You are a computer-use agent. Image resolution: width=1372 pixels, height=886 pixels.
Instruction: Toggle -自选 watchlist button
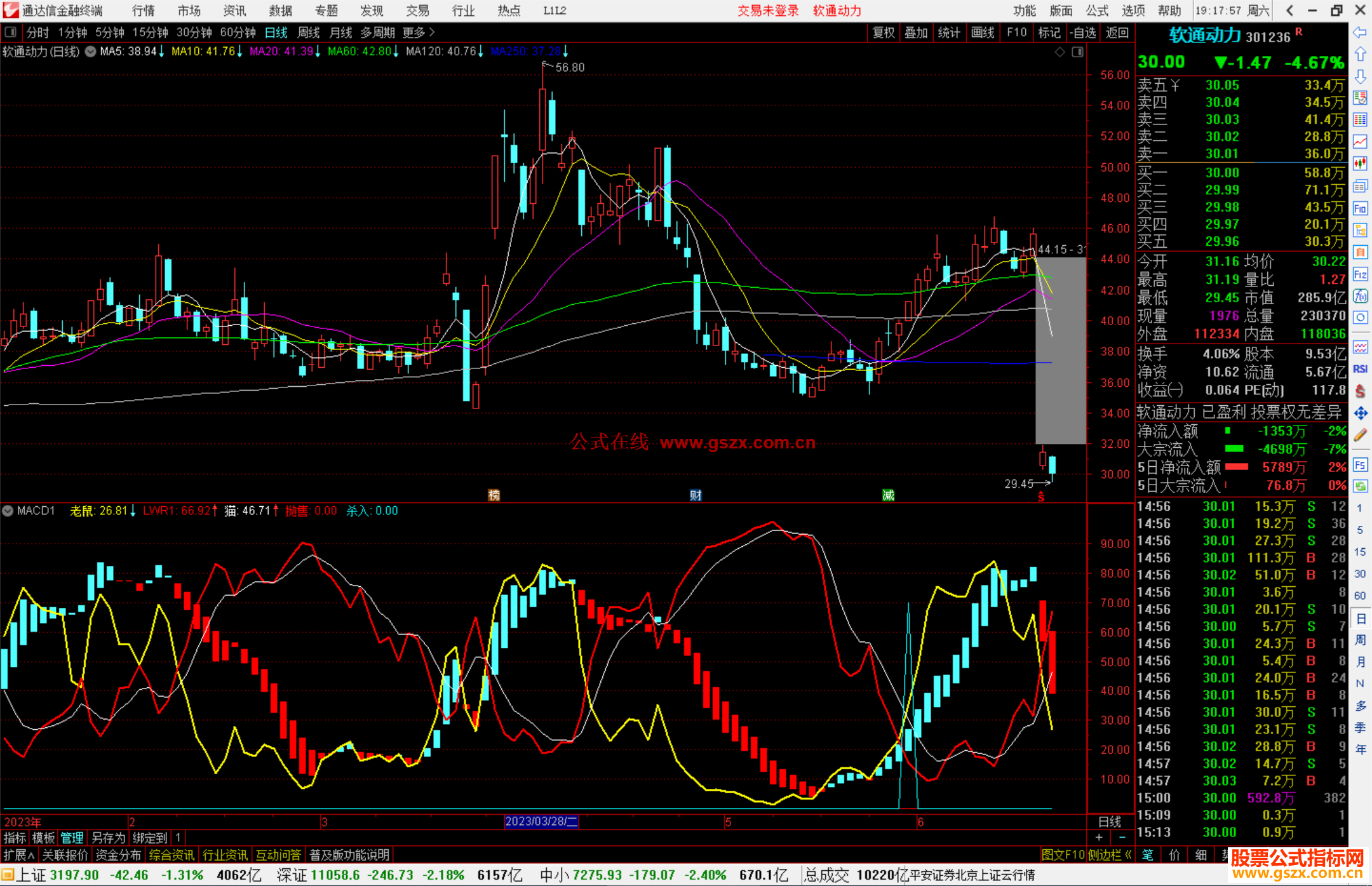[x=1082, y=32]
